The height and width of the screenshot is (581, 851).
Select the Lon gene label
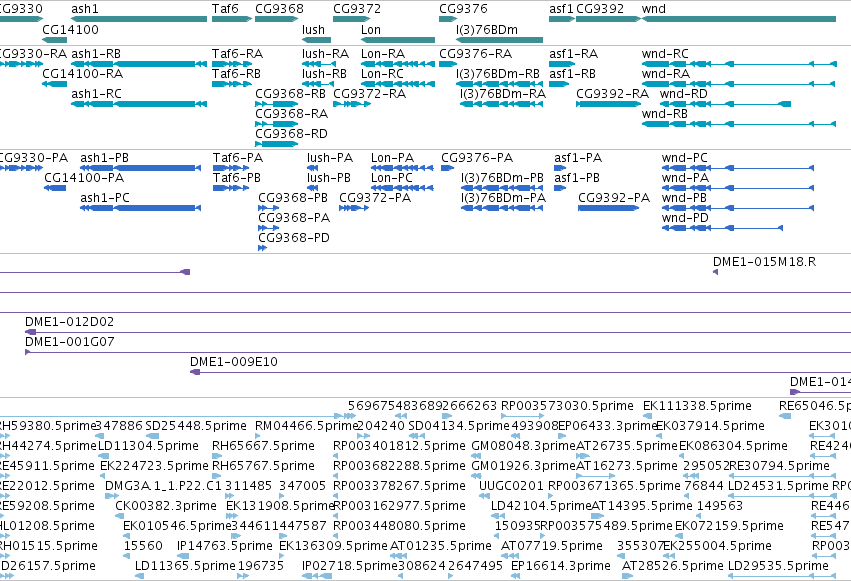click(x=371, y=30)
